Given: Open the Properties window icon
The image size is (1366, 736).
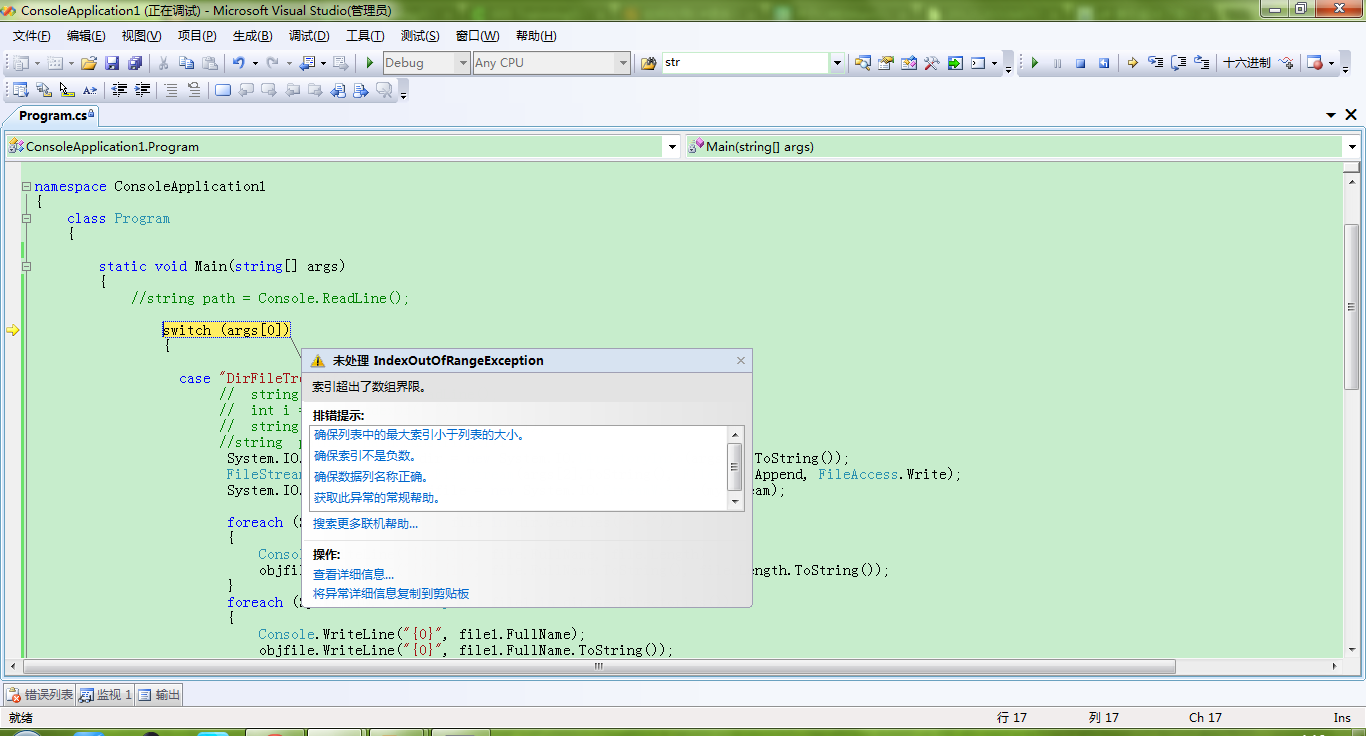Looking at the screenshot, I should 886,63.
